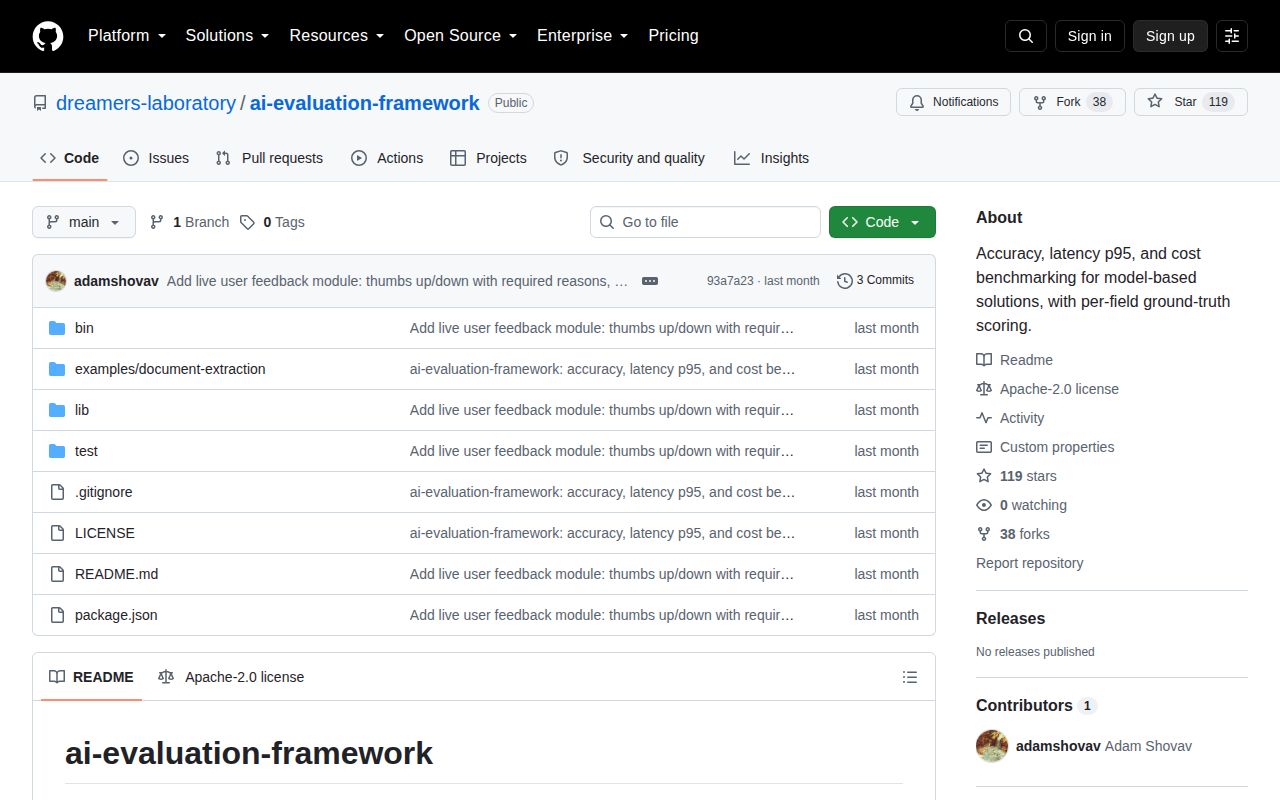Expand commit message ellipsis button
Viewport: 1280px width, 800px height.
(650, 281)
